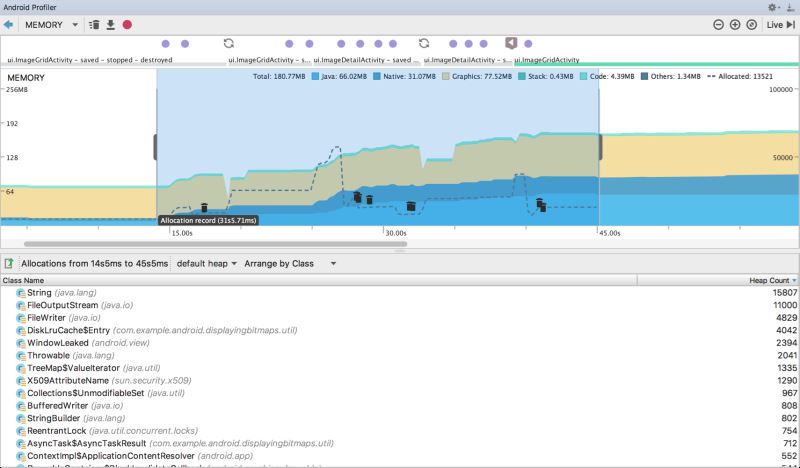Select Collections$UnmodifiableSet row

(400, 393)
